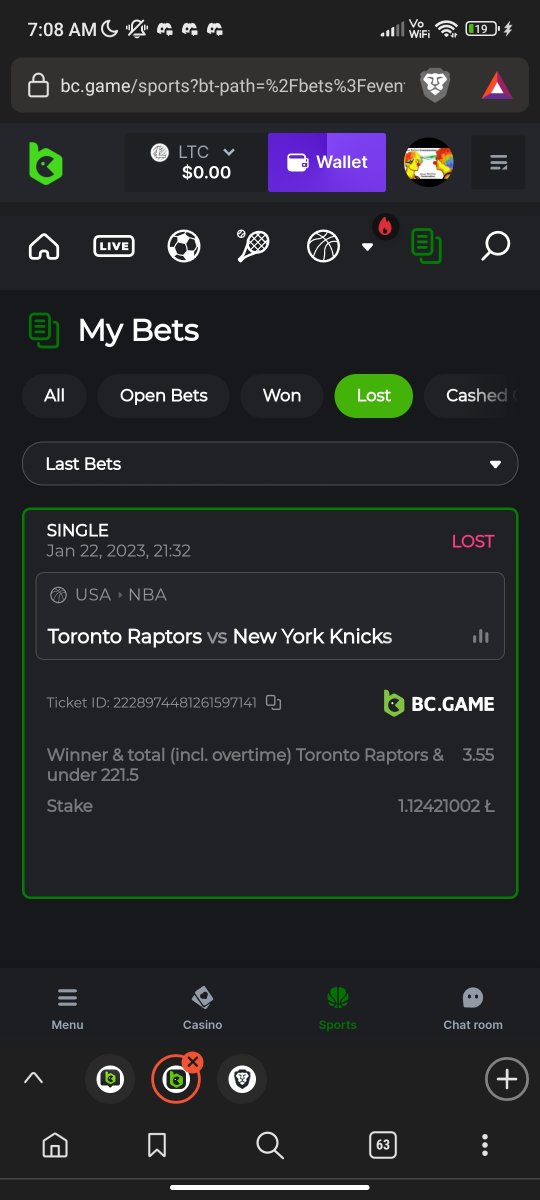The width and height of the screenshot is (540, 1200).
Task: Tap the LIVE events icon
Action: (114, 245)
